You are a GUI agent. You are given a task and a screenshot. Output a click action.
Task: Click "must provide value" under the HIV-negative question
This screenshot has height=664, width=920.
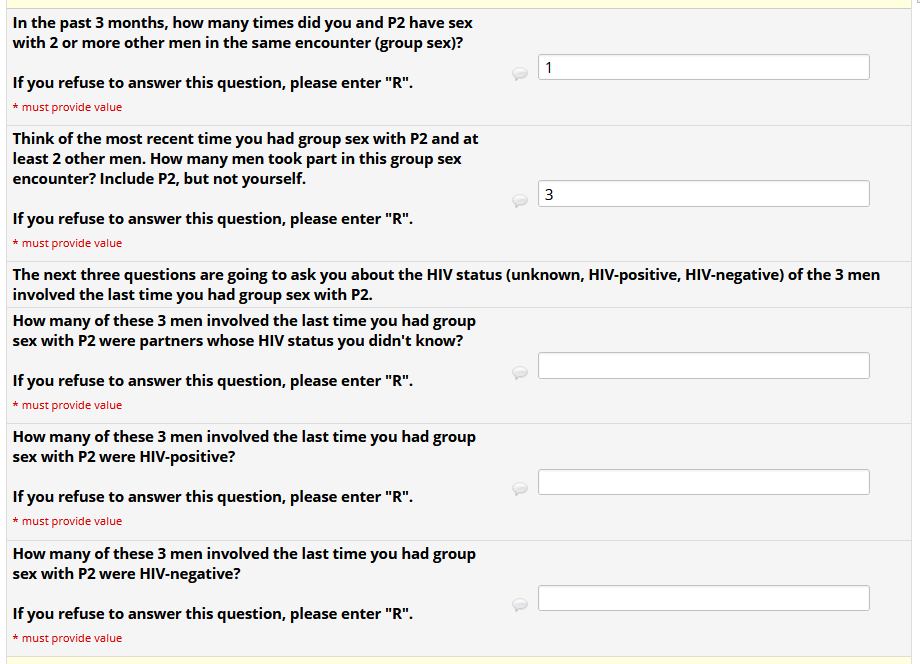(71, 638)
